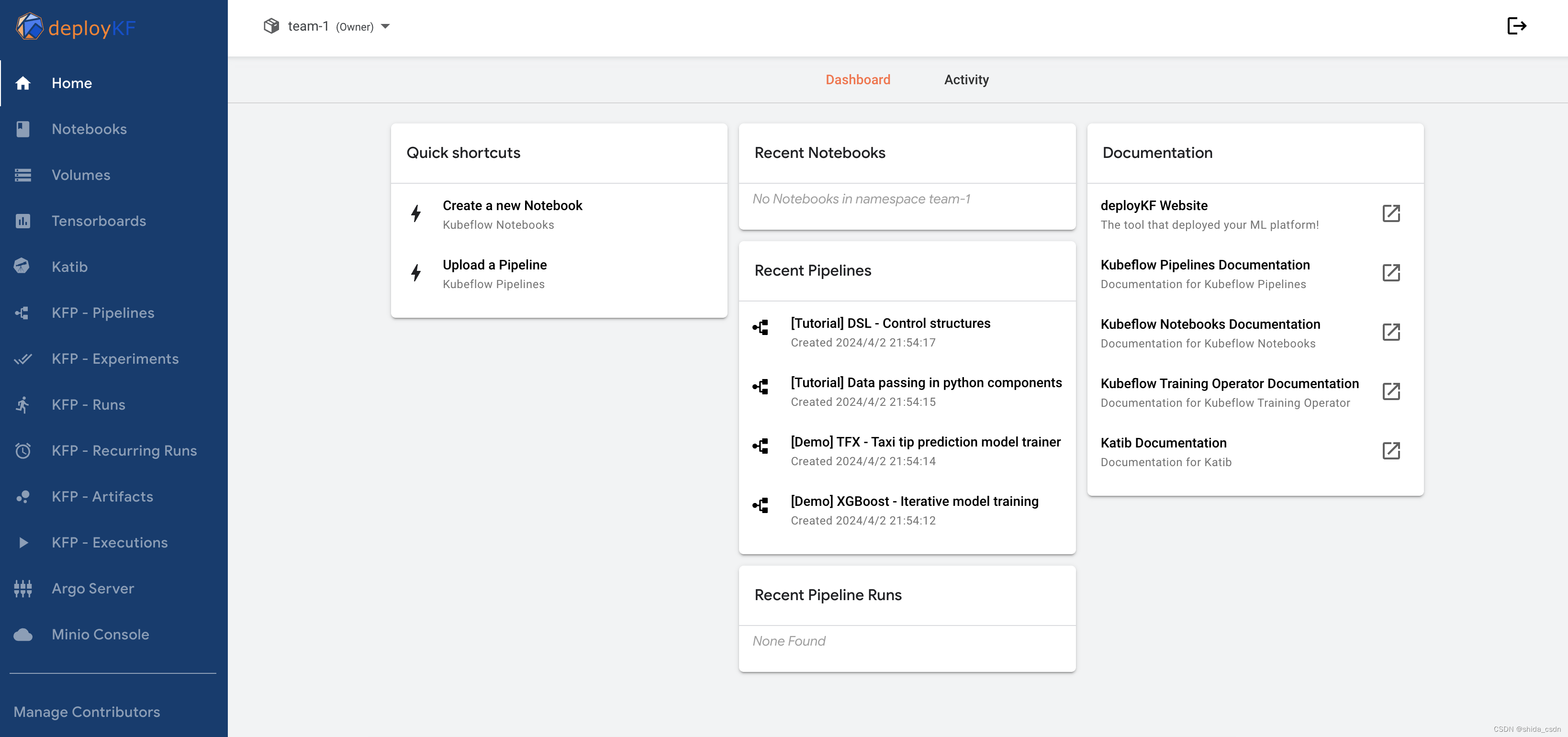The height and width of the screenshot is (737, 1568).
Task: Open [Demo] XGBoost - Iterative model training
Action: pos(907,510)
